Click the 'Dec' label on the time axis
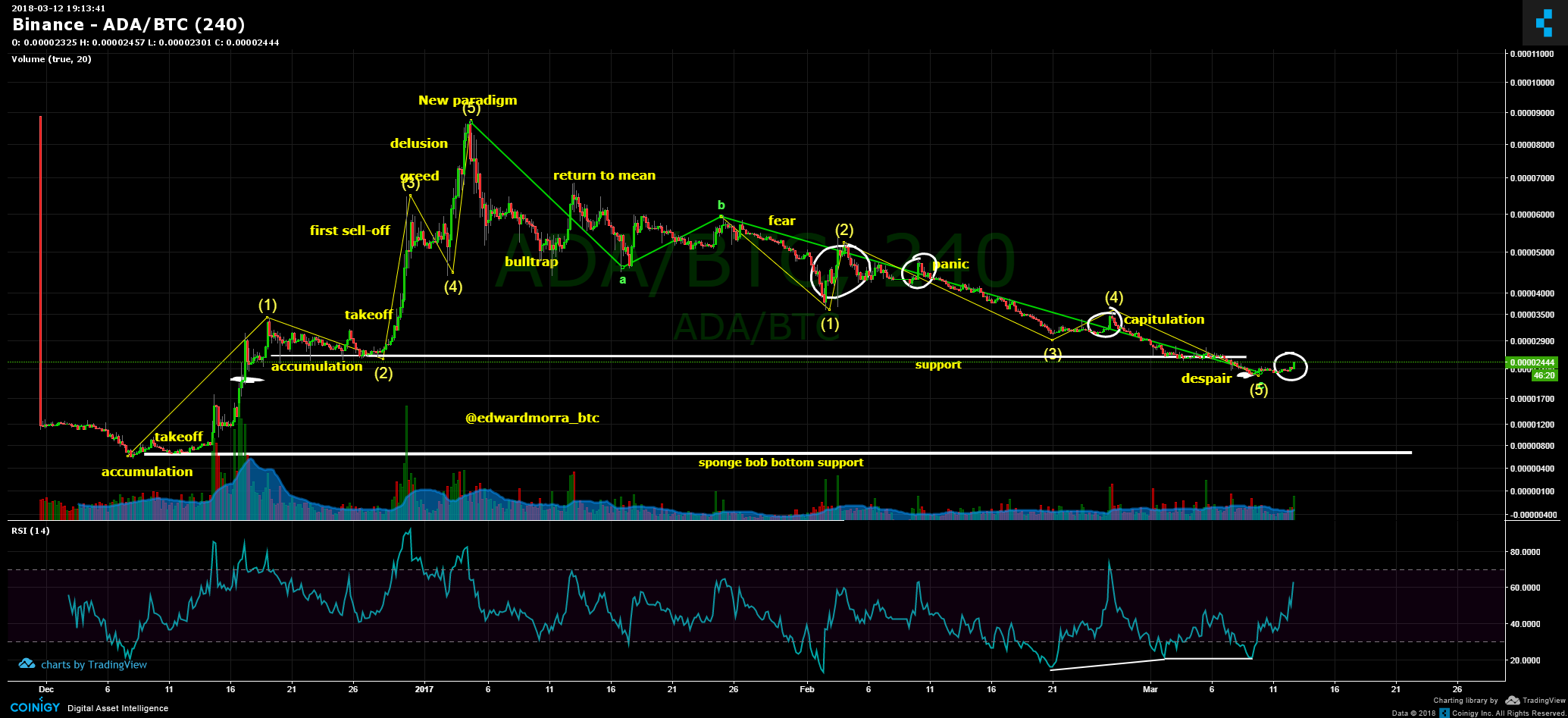The image size is (1568, 718). click(46, 689)
